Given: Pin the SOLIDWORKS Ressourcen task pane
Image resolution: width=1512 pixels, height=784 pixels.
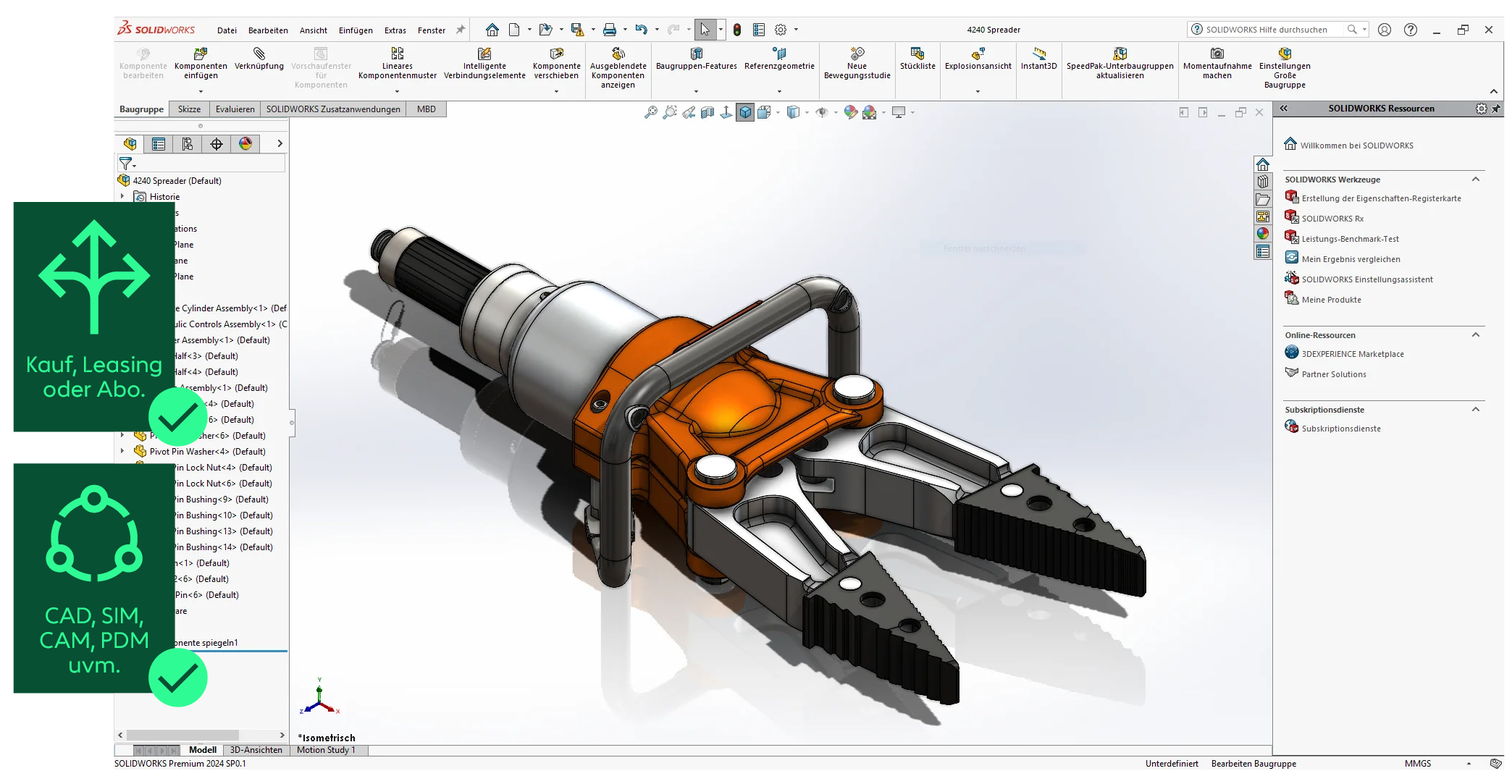Looking at the screenshot, I should coord(1496,109).
